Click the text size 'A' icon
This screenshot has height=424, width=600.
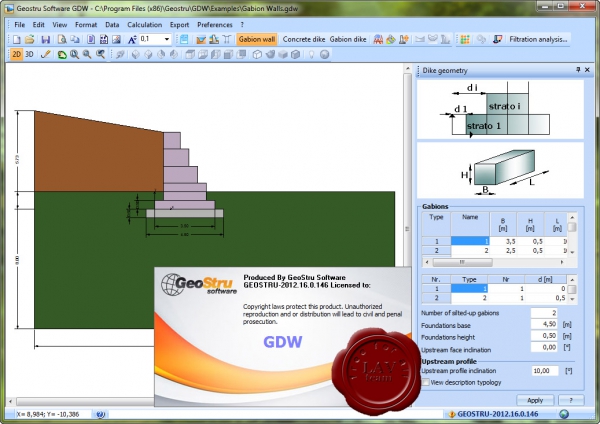tap(132, 39)
